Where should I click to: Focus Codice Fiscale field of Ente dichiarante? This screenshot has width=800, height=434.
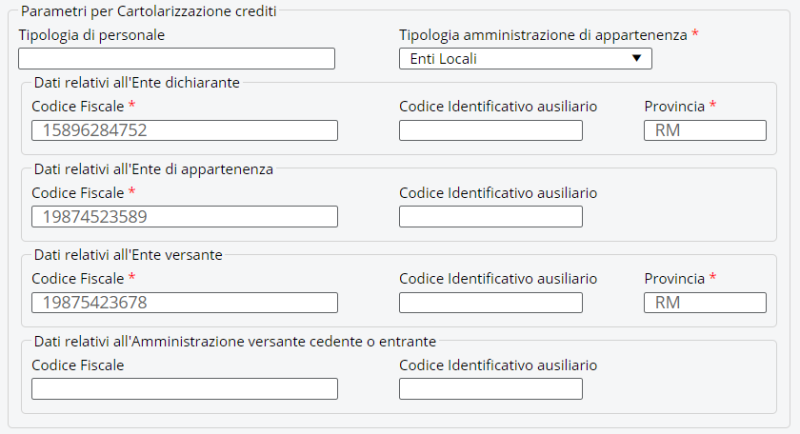coord(184,130)
